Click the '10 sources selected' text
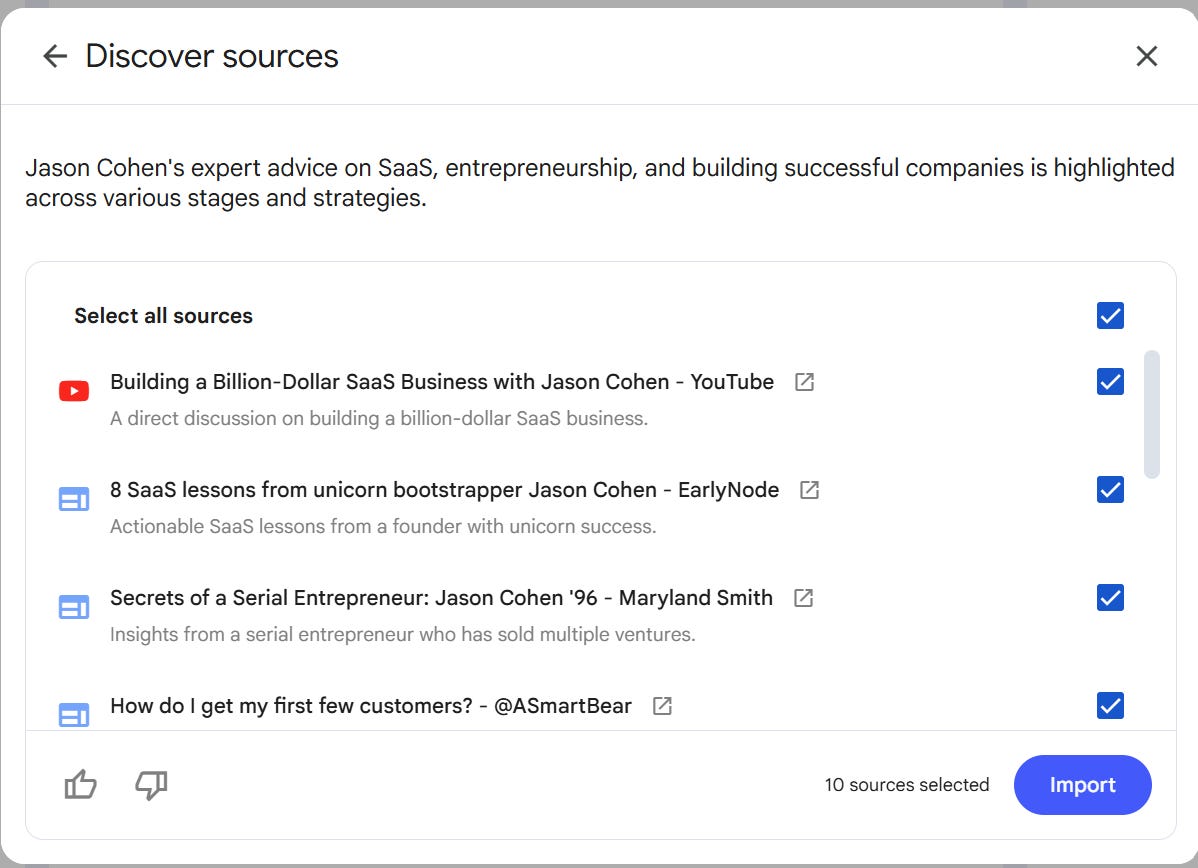Image resolution: width=1198 pixels, height=868 pixels. [907, 785]
